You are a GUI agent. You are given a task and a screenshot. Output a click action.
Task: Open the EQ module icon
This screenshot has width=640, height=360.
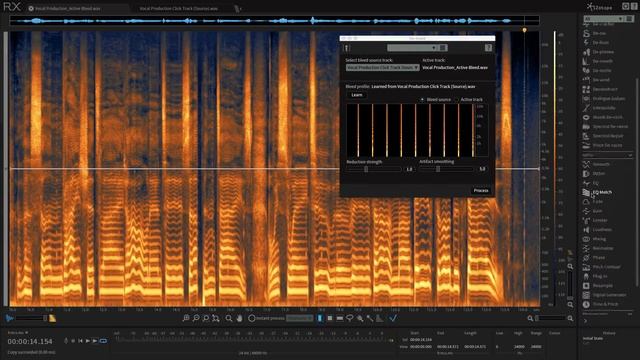pos(587,183)
